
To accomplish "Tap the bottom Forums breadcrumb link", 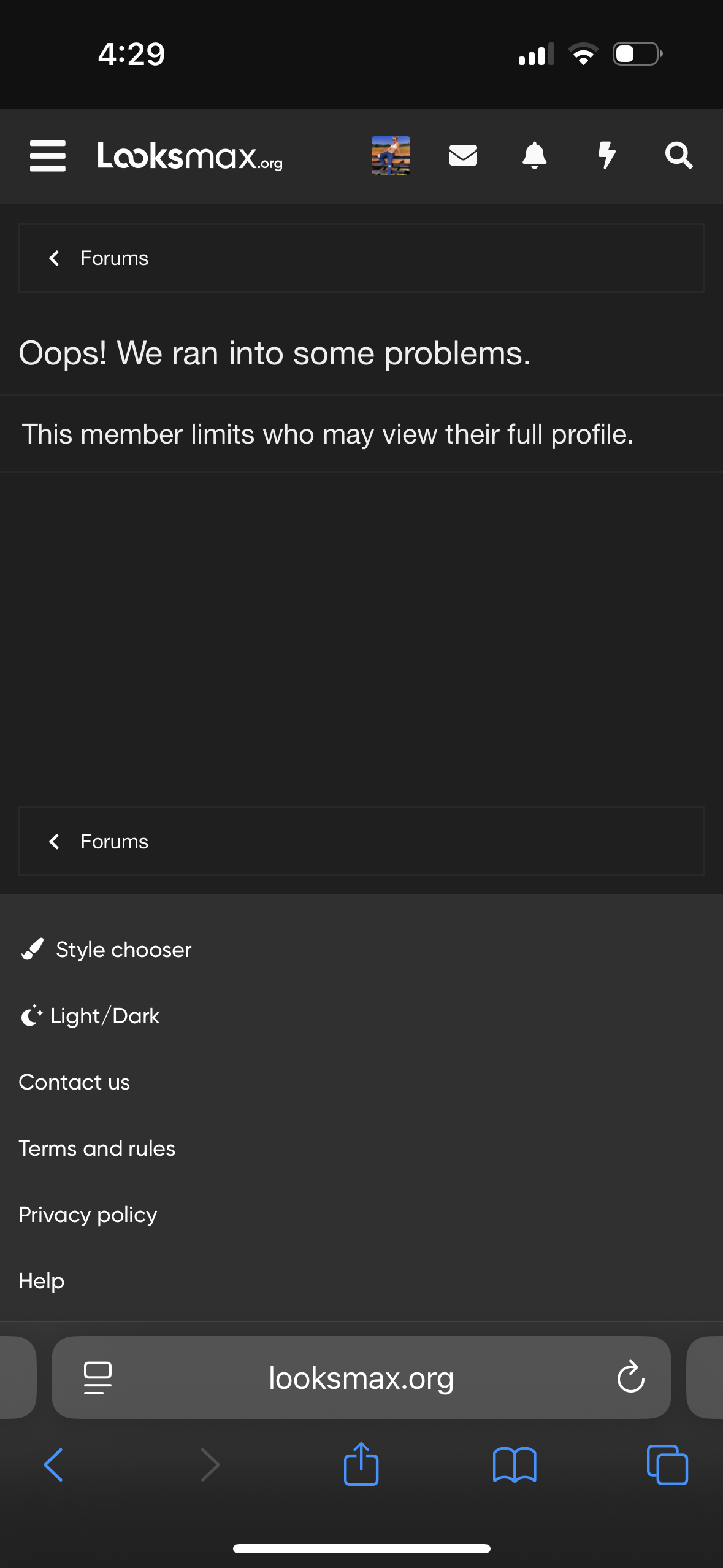I will [x=114, y=842].
